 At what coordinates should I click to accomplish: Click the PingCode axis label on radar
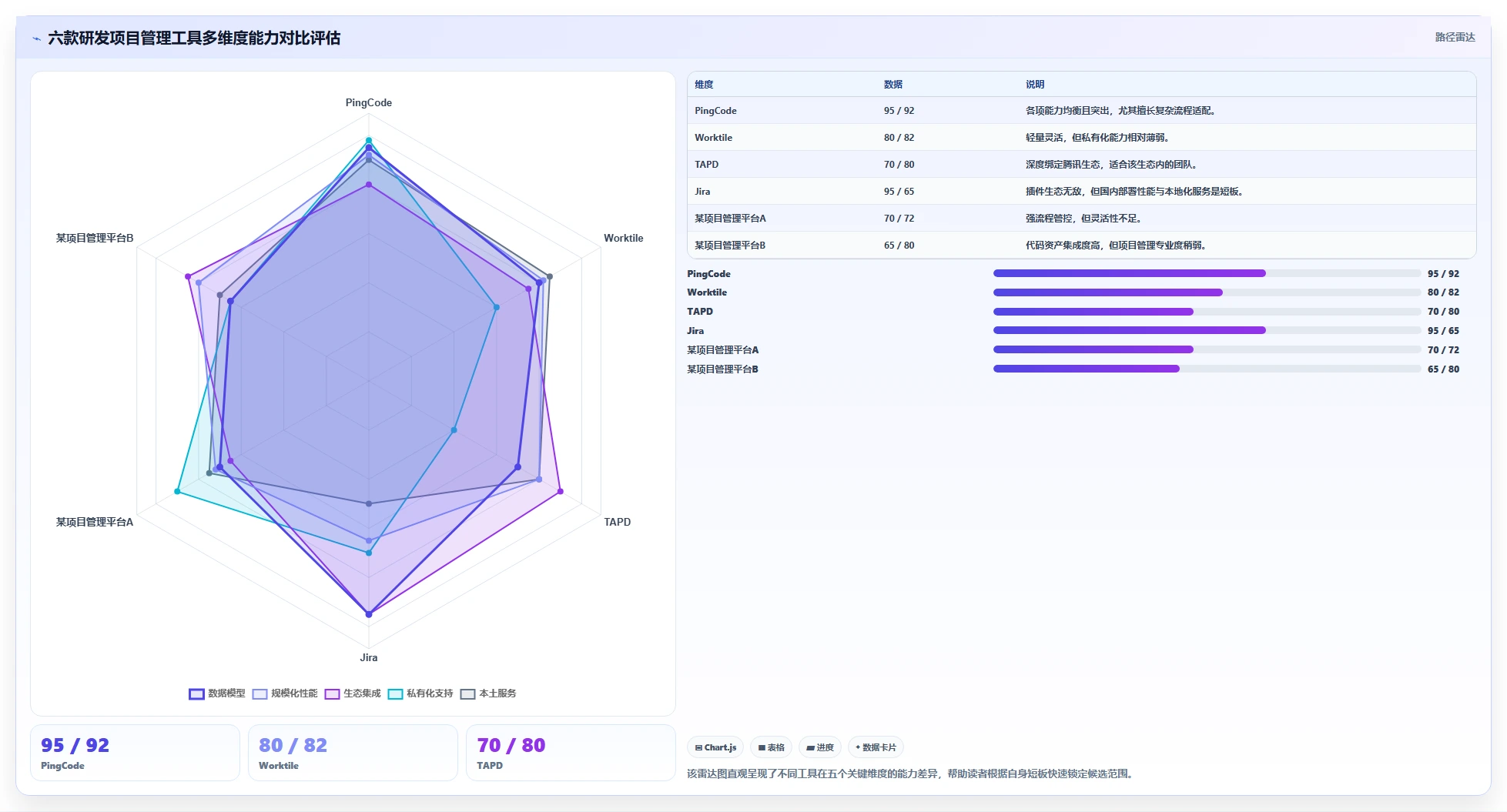(368, 103)
